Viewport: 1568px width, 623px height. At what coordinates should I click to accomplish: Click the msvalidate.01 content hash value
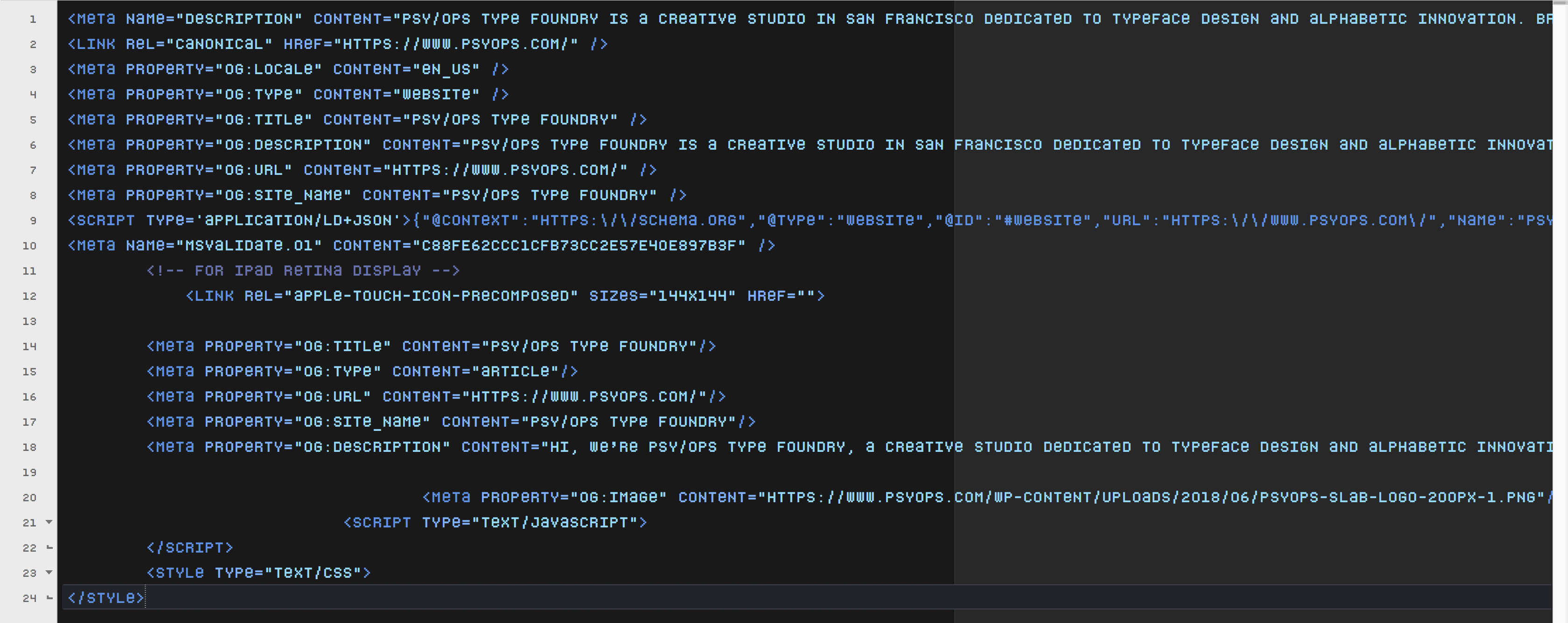[580, 246]
